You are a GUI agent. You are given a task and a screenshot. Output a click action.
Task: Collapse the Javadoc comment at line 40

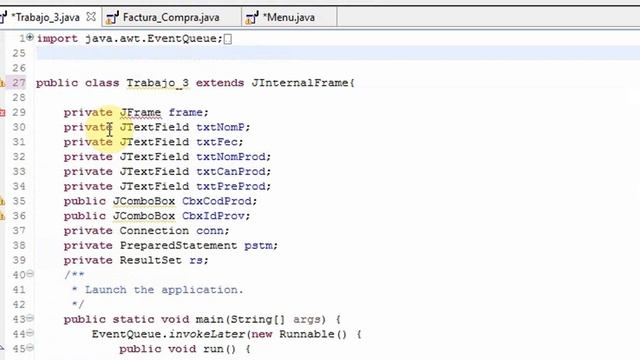[30, 274]
